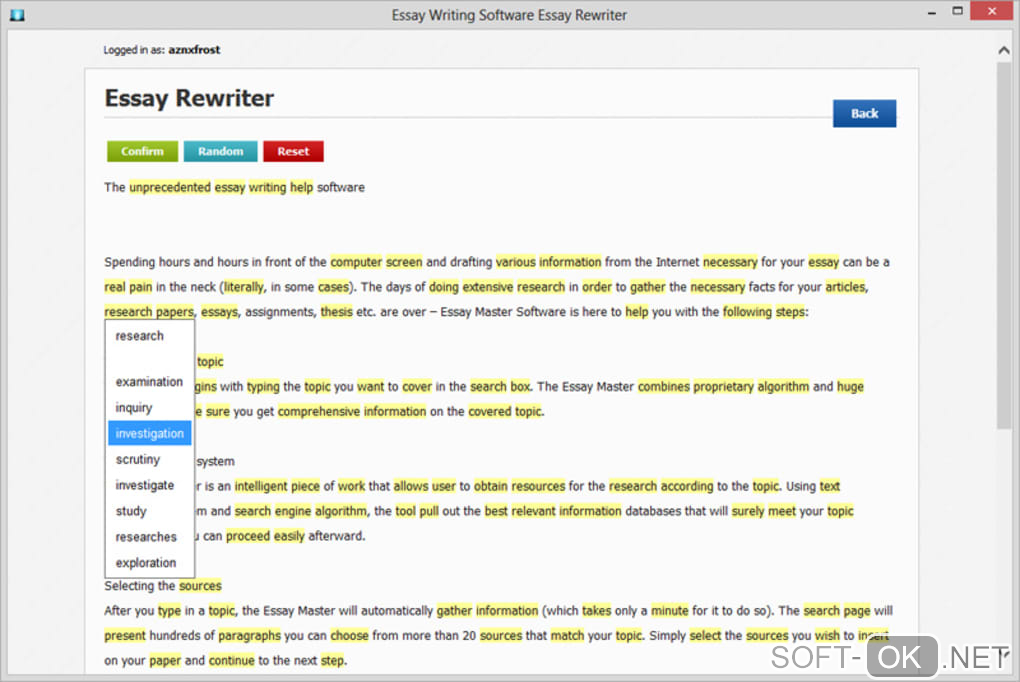Click highlighted word 'unprecedented'
This screenshot has height=682, width=1020.
click(x=170, y=187)
